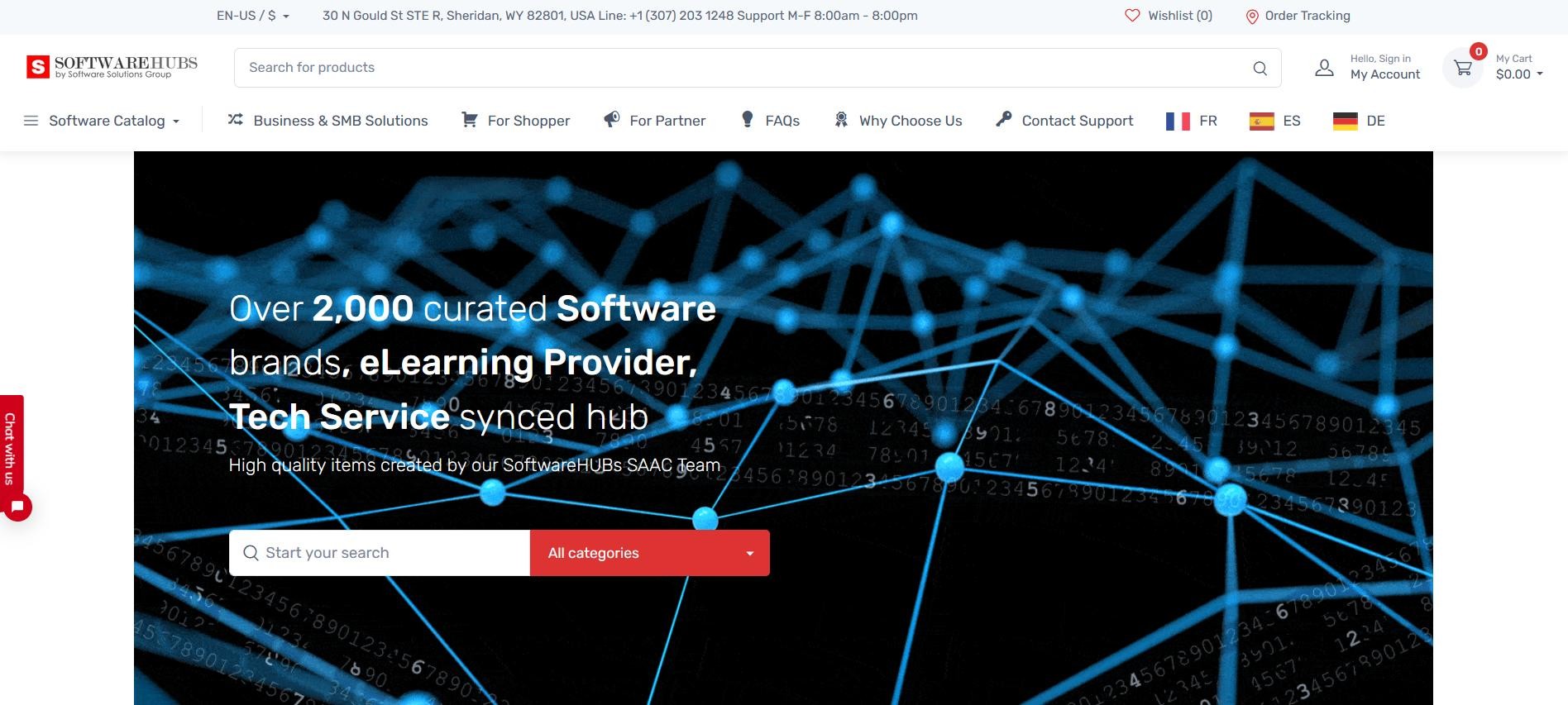Screen dimensions: 1568x705
Task: Open the For Partner menu item
Action: pyautogui.click(x=654, y=121)
